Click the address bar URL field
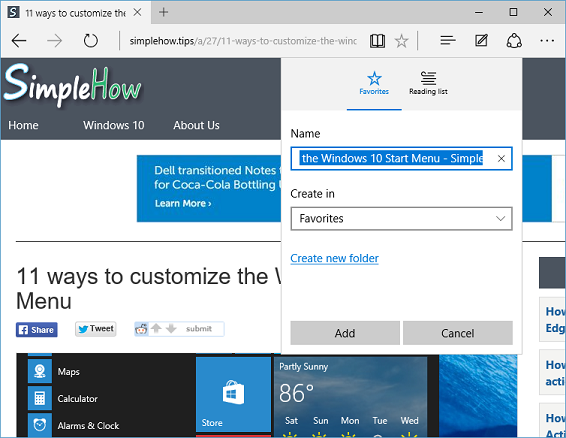Image resolution: width=566 pixels, height=438 pixels. (x=243, y=41)
